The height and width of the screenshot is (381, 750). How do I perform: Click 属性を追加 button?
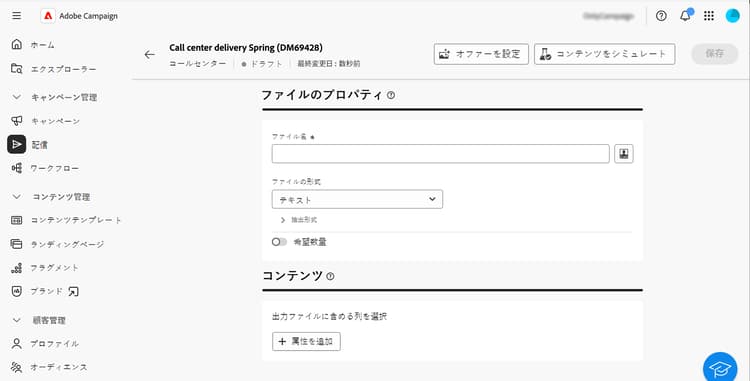[306, 341]
